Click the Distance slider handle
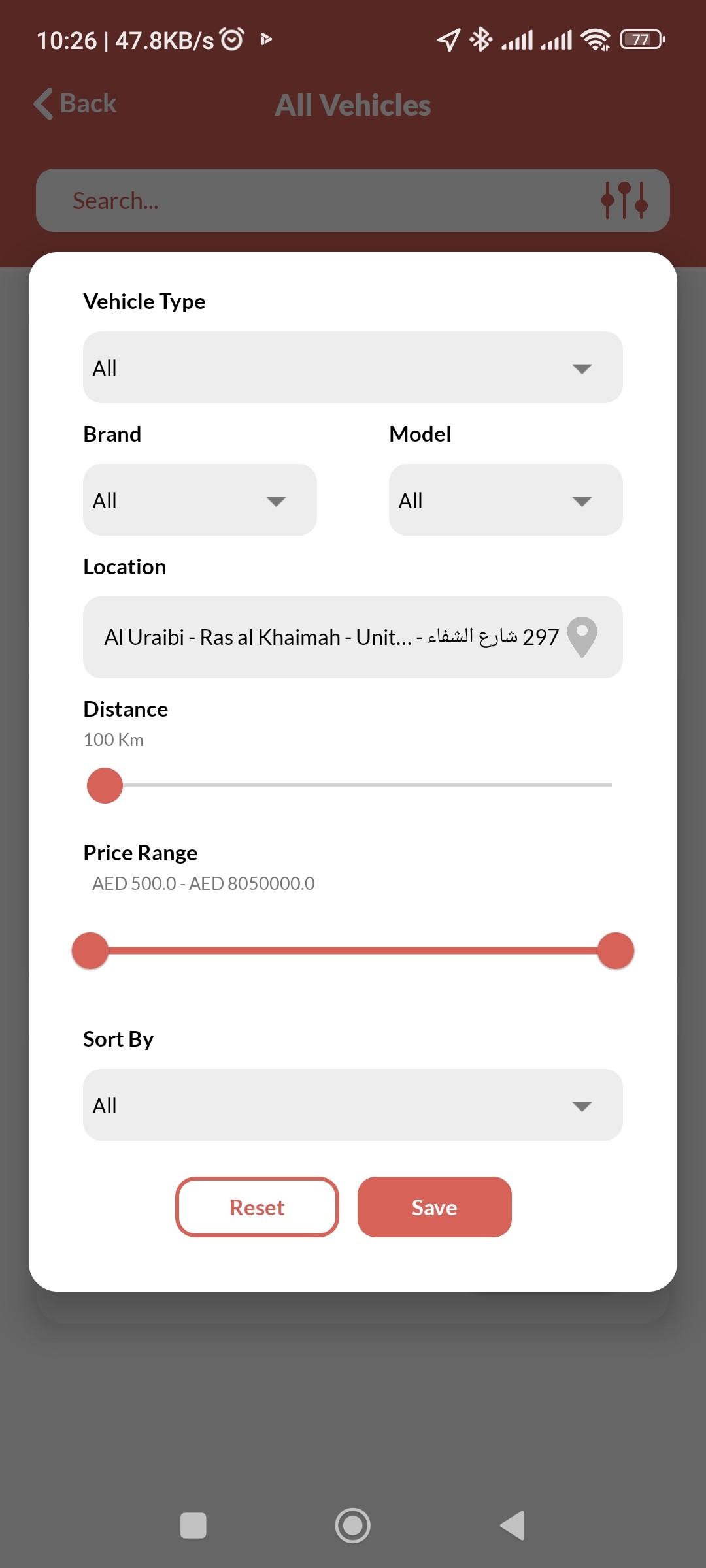Image resolution: width=706 pixels, height=1568 pixels. pyautogui.click(x=105, y=785)
